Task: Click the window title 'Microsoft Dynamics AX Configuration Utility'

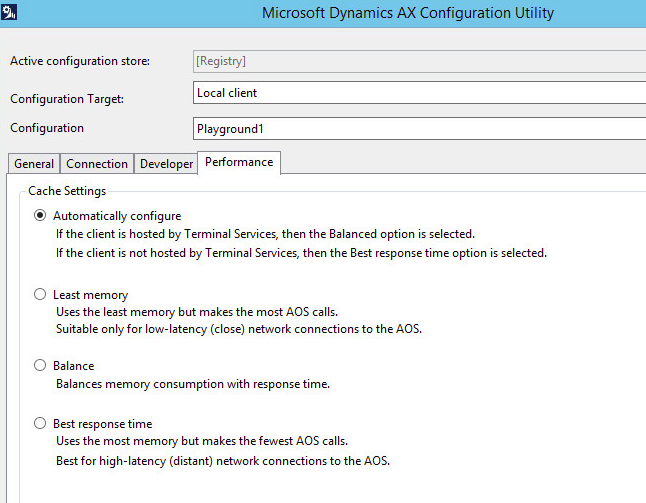Action: pos(408,13)
